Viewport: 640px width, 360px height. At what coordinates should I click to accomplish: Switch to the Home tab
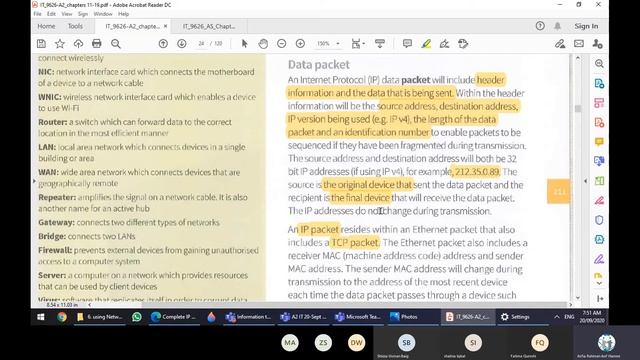(x=46, y=26)
